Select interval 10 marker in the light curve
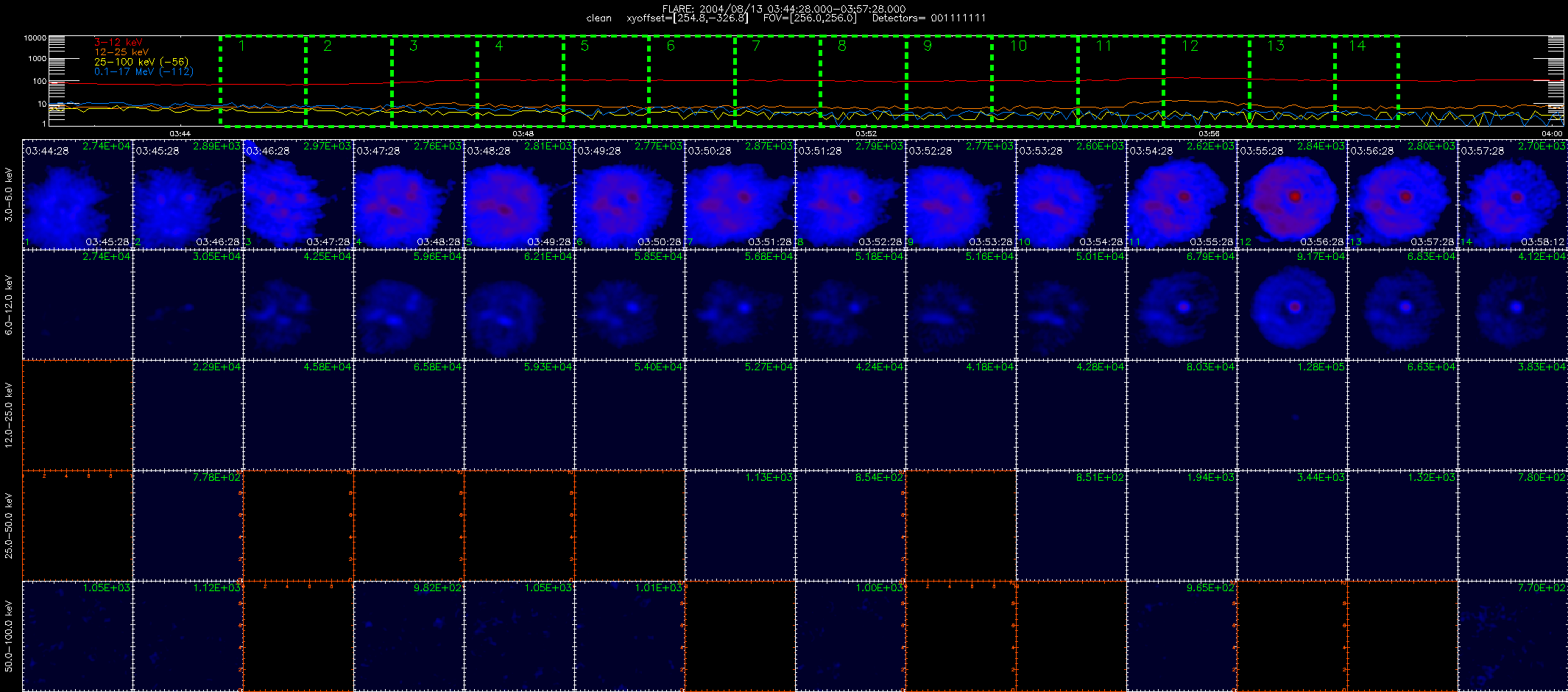The width and height of the screenshot is (1568, 692). coord(1018,46)
